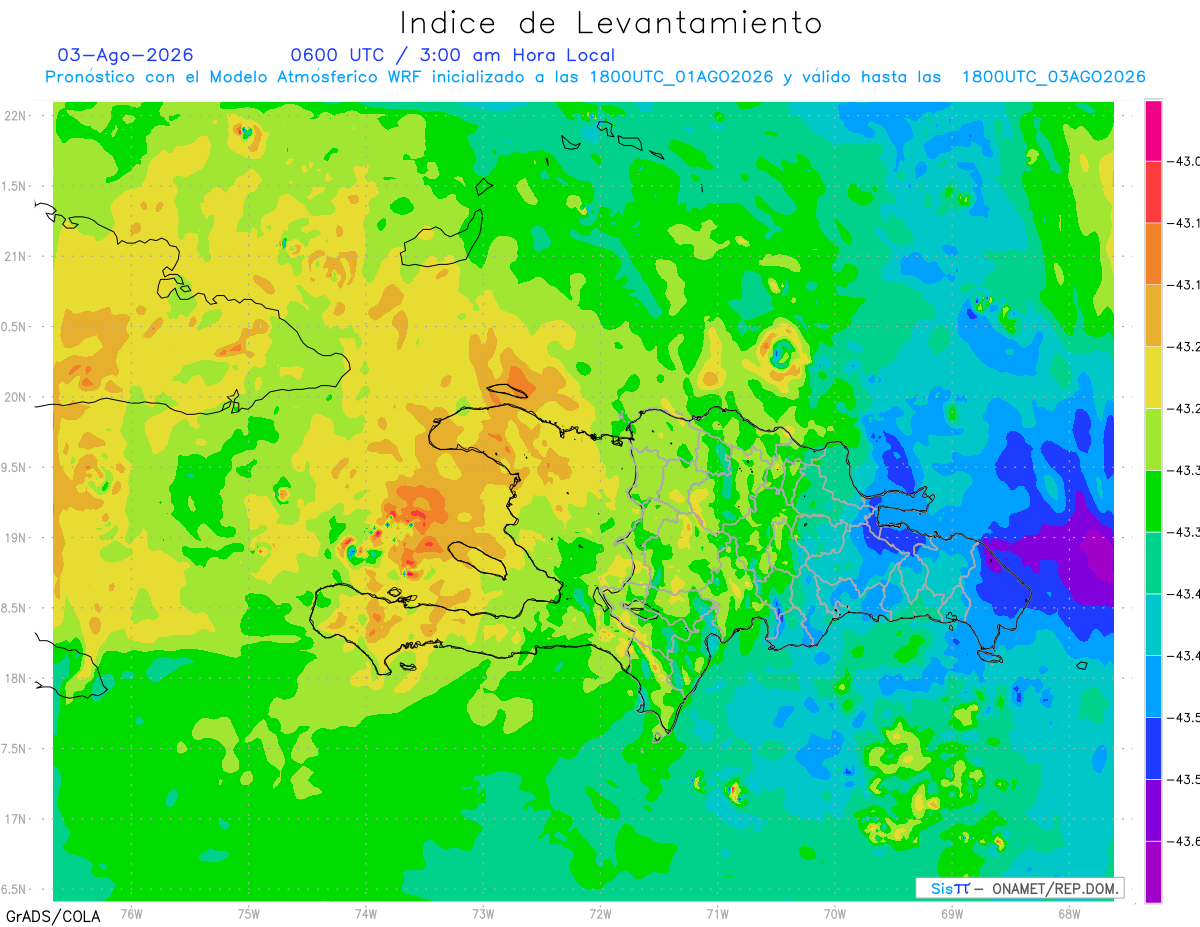Click the magenta swatch on the color scale
The height and width of the screenshot is (927, 1200).
1153,131
